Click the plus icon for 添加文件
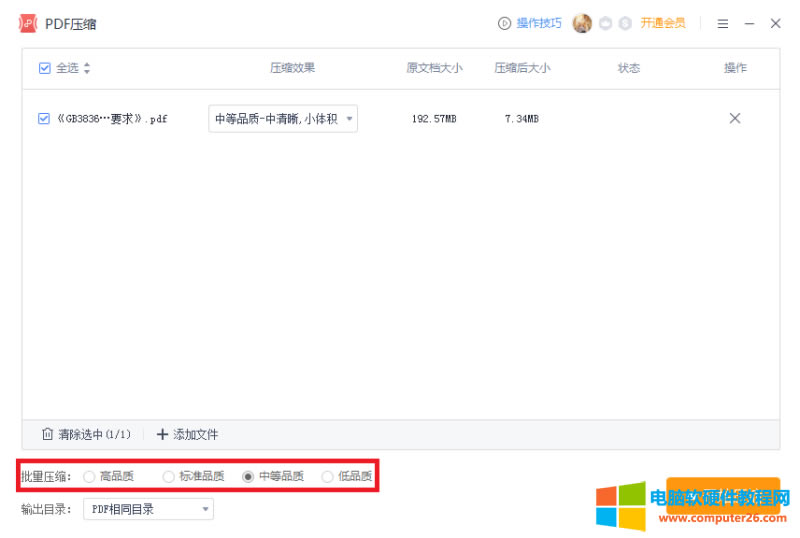Image resolution: width=800 pixels, height=538 pixels. (x=163, y=434)
